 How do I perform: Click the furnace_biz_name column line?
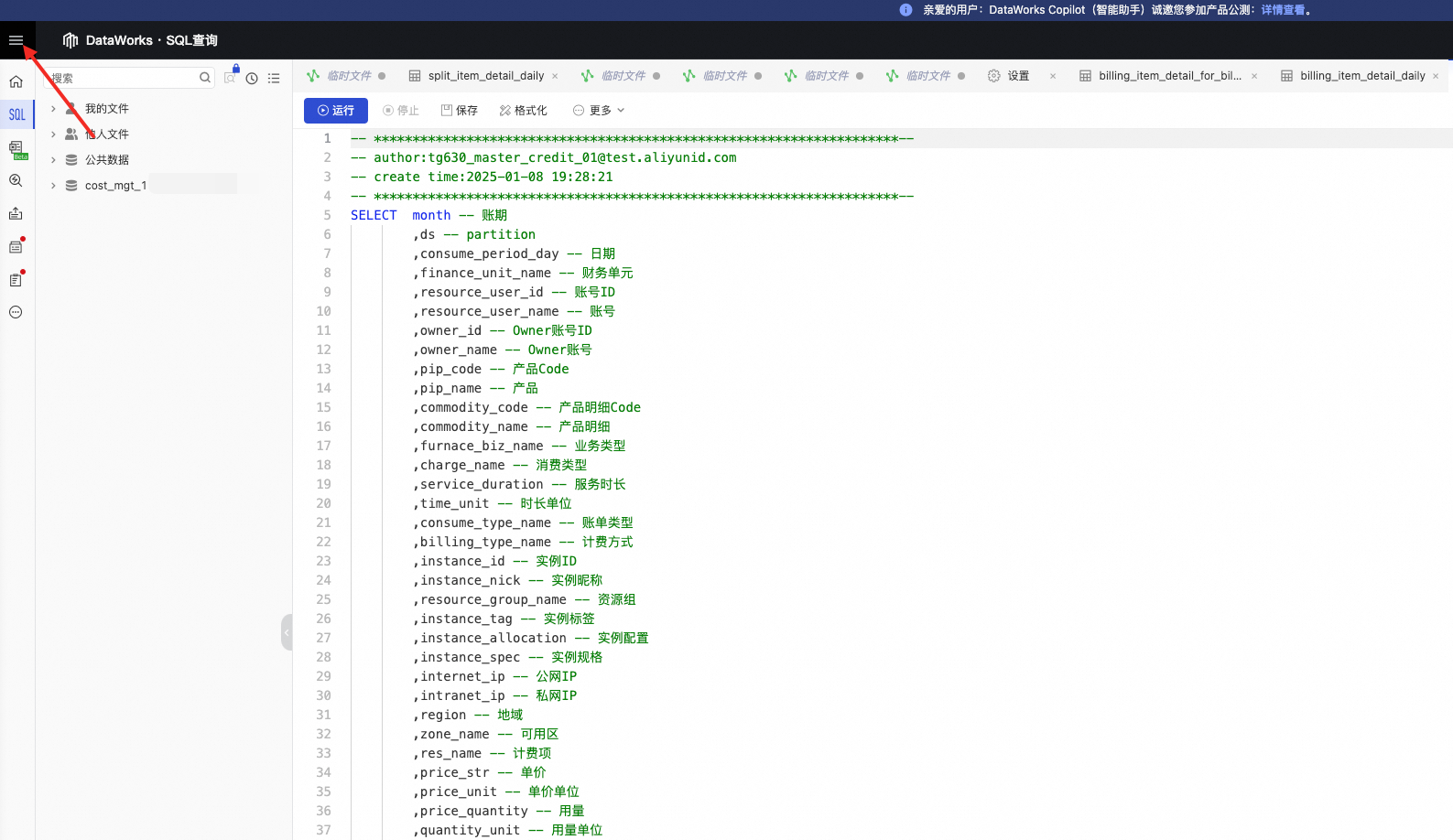519,446
